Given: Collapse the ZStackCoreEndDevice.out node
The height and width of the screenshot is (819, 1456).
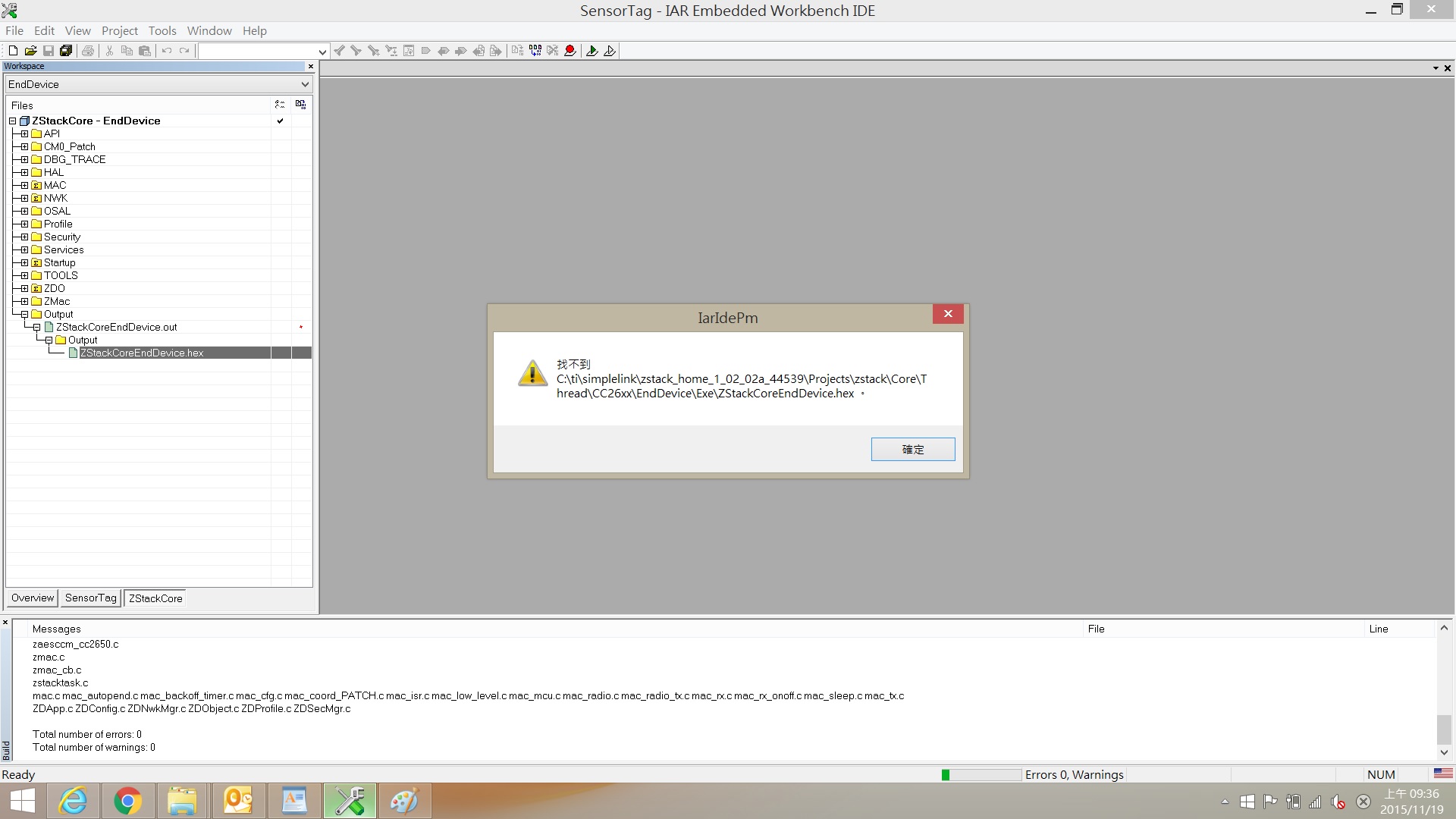Looking at the screenshot, I should tap(37, 327).
